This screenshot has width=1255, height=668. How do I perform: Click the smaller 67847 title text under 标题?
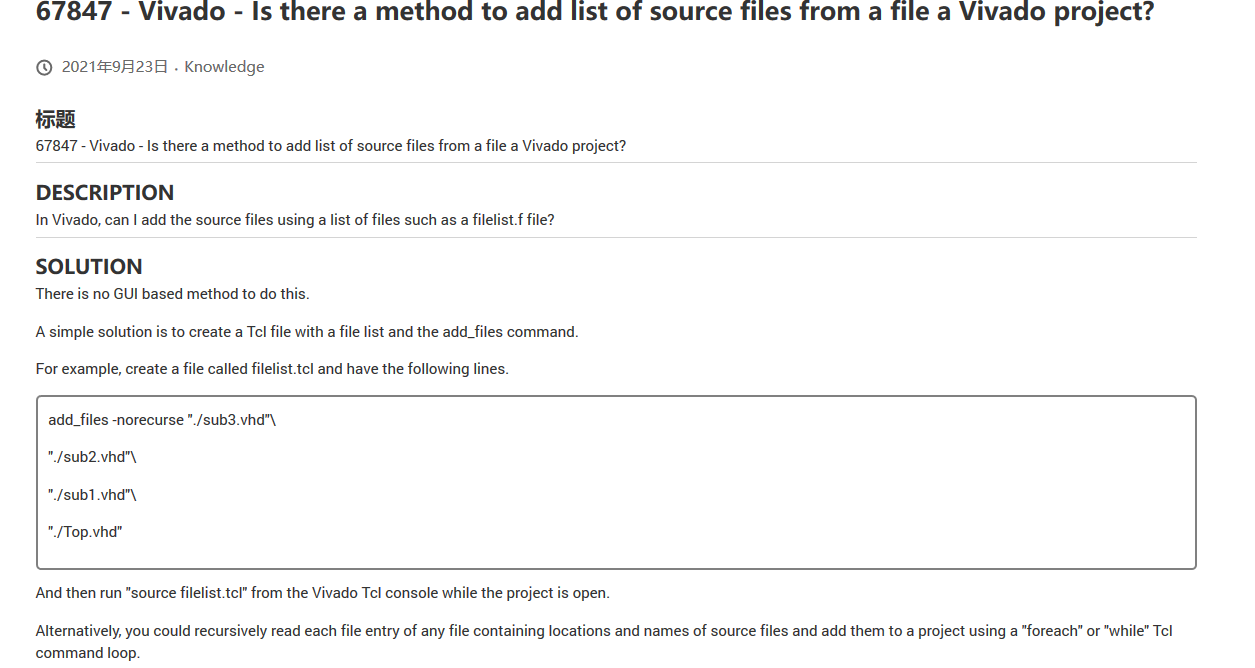point(330,146)
